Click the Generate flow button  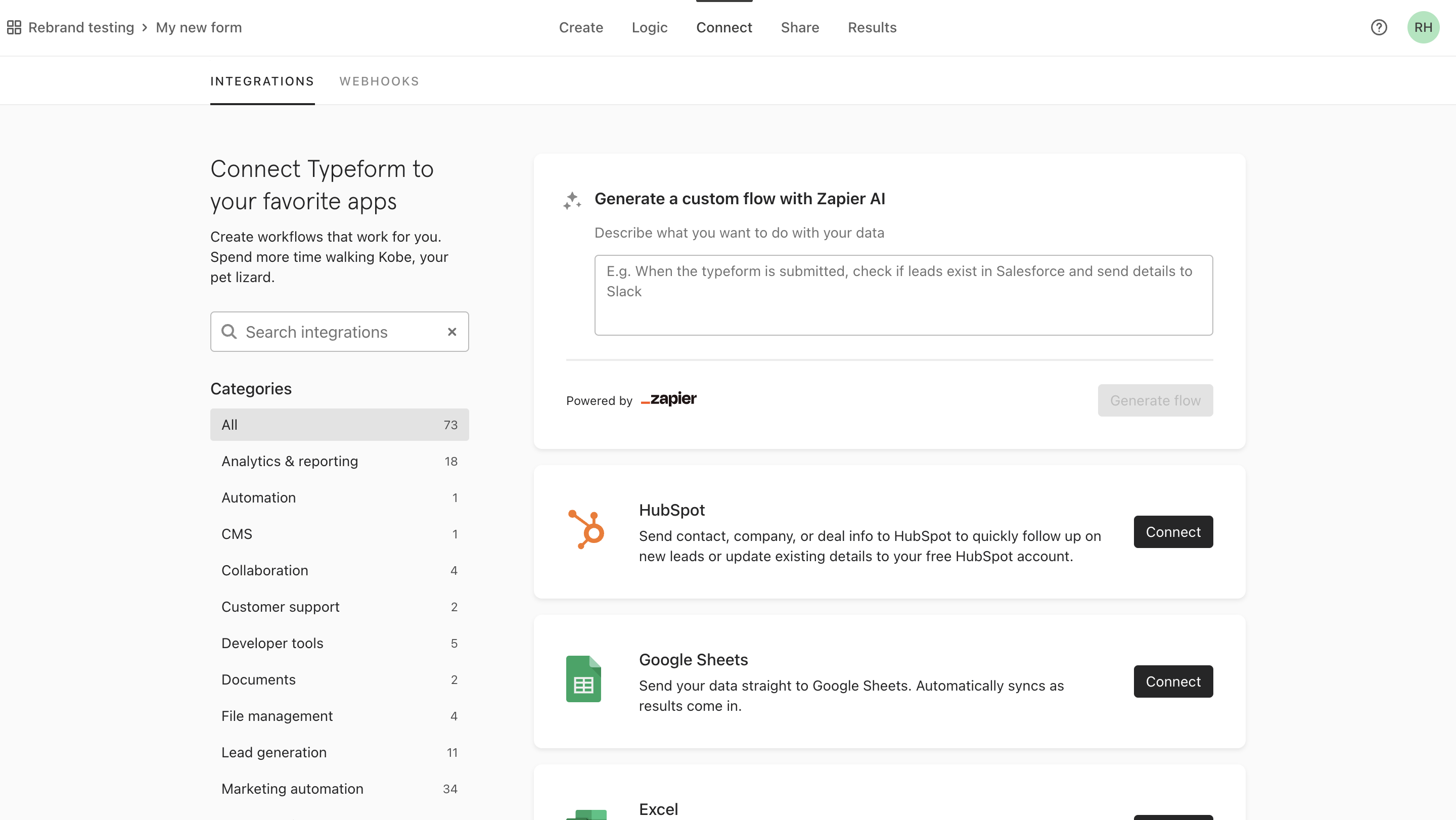coord(1155,401)
